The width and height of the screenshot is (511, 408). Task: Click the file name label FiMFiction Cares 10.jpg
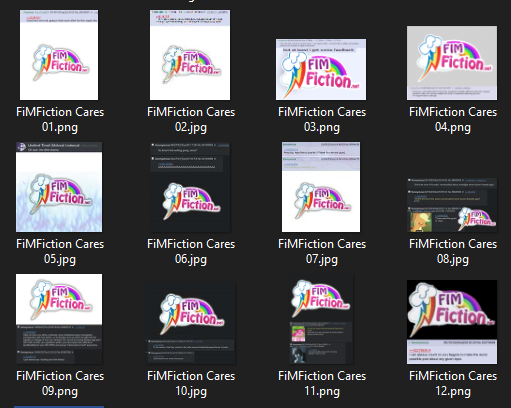pyautogui.click(x=191, y=383)
